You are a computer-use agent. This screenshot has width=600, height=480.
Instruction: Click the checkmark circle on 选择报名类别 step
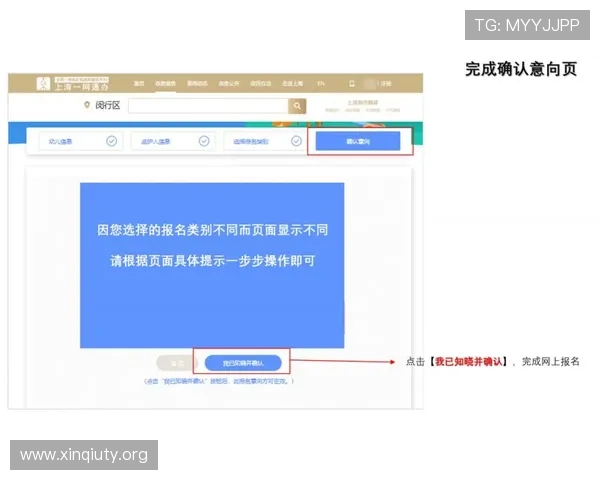click(296, 141)
